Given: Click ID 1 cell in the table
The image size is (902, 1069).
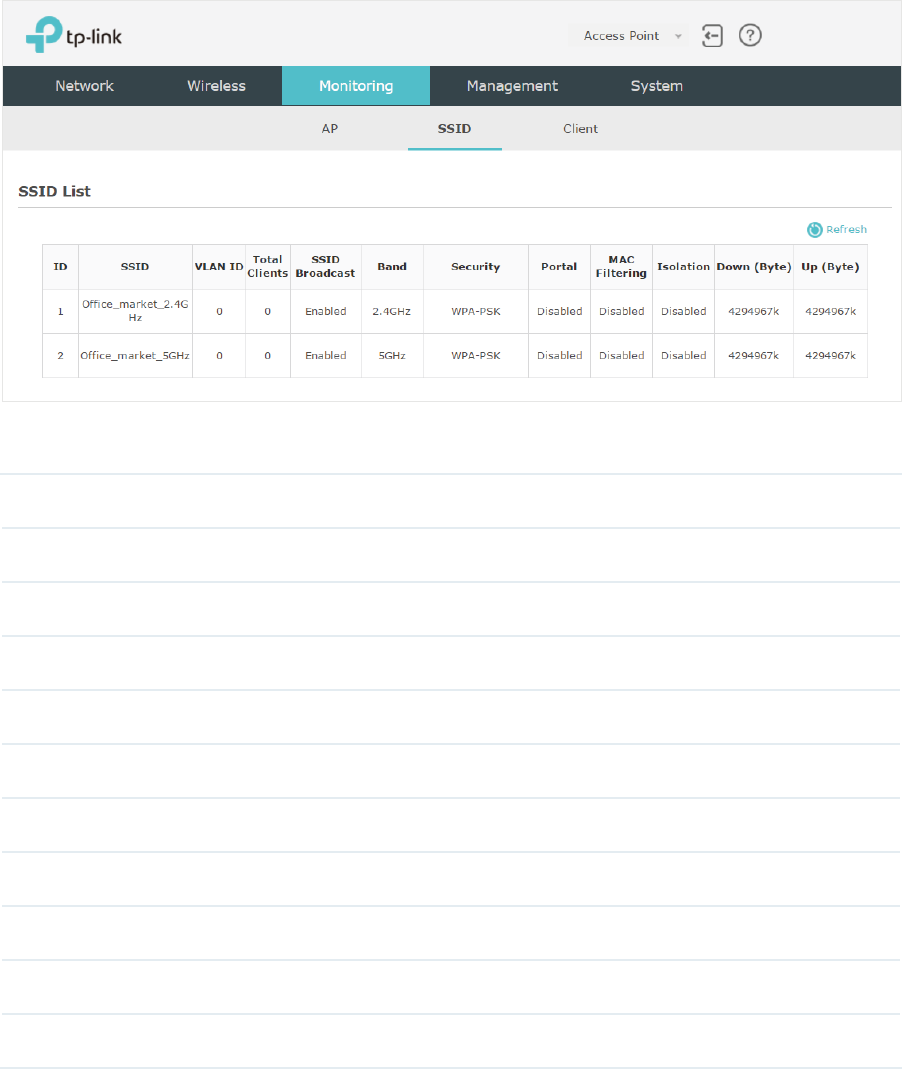Looking at the screenshot, I should click(61, 312).
